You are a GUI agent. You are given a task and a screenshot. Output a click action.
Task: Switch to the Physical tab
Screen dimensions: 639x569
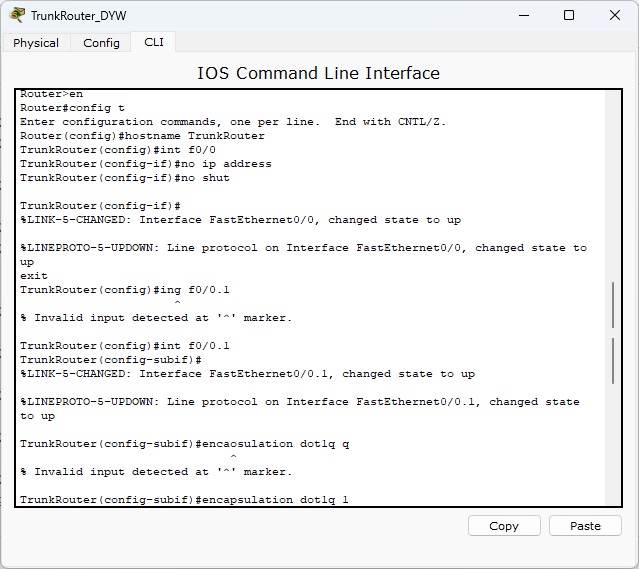(36, 43)
